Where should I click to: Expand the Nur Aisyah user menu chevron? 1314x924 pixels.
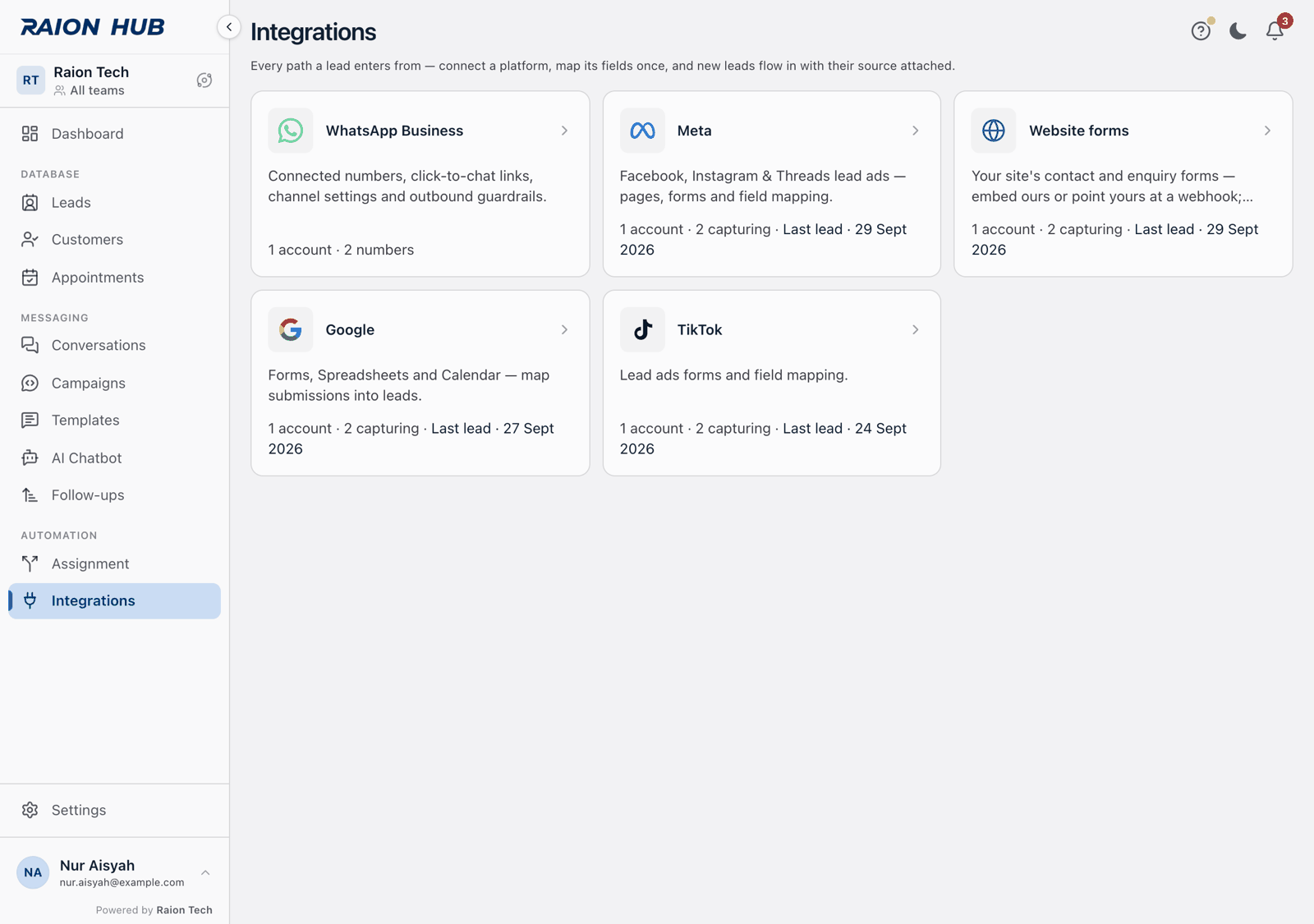pyautogui.click(x=205, y=873)
